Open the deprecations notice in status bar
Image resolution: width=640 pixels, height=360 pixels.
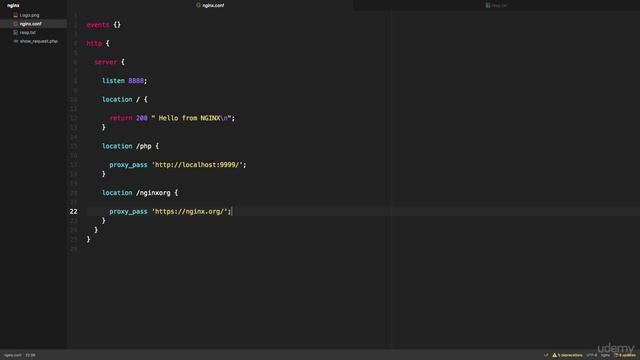click(x=567, y=355)
